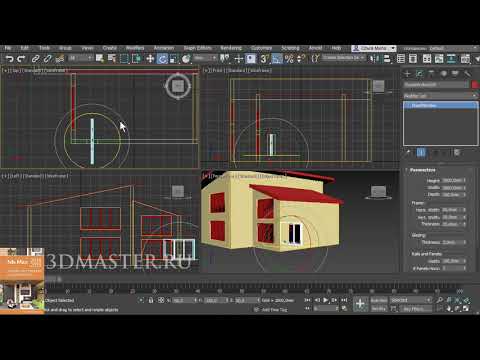480x360 pixels.
Task: Collapse the Parameters rollout
Action: [423, 170]
